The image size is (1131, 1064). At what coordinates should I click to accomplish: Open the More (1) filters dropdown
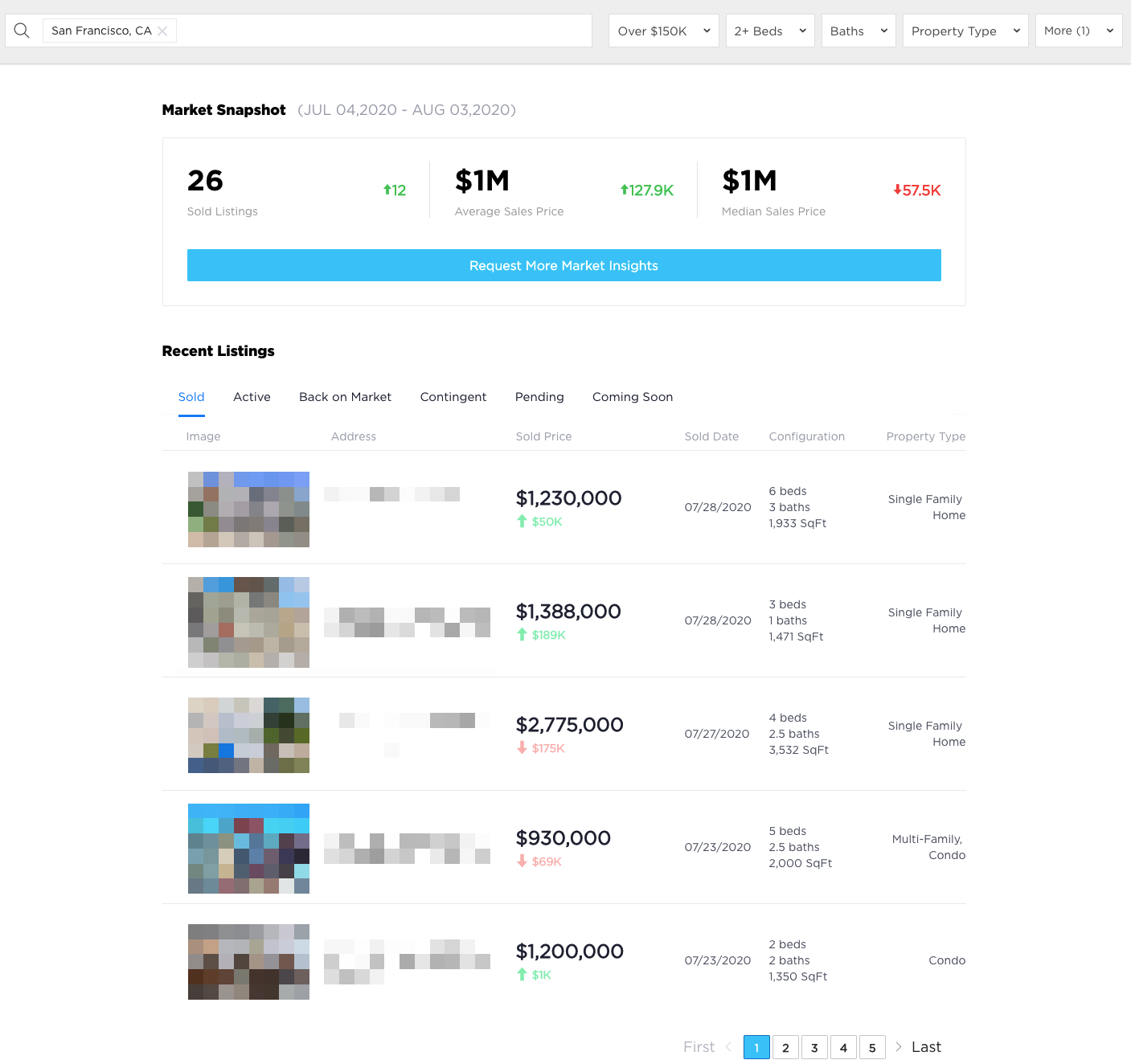(1079, 31)
